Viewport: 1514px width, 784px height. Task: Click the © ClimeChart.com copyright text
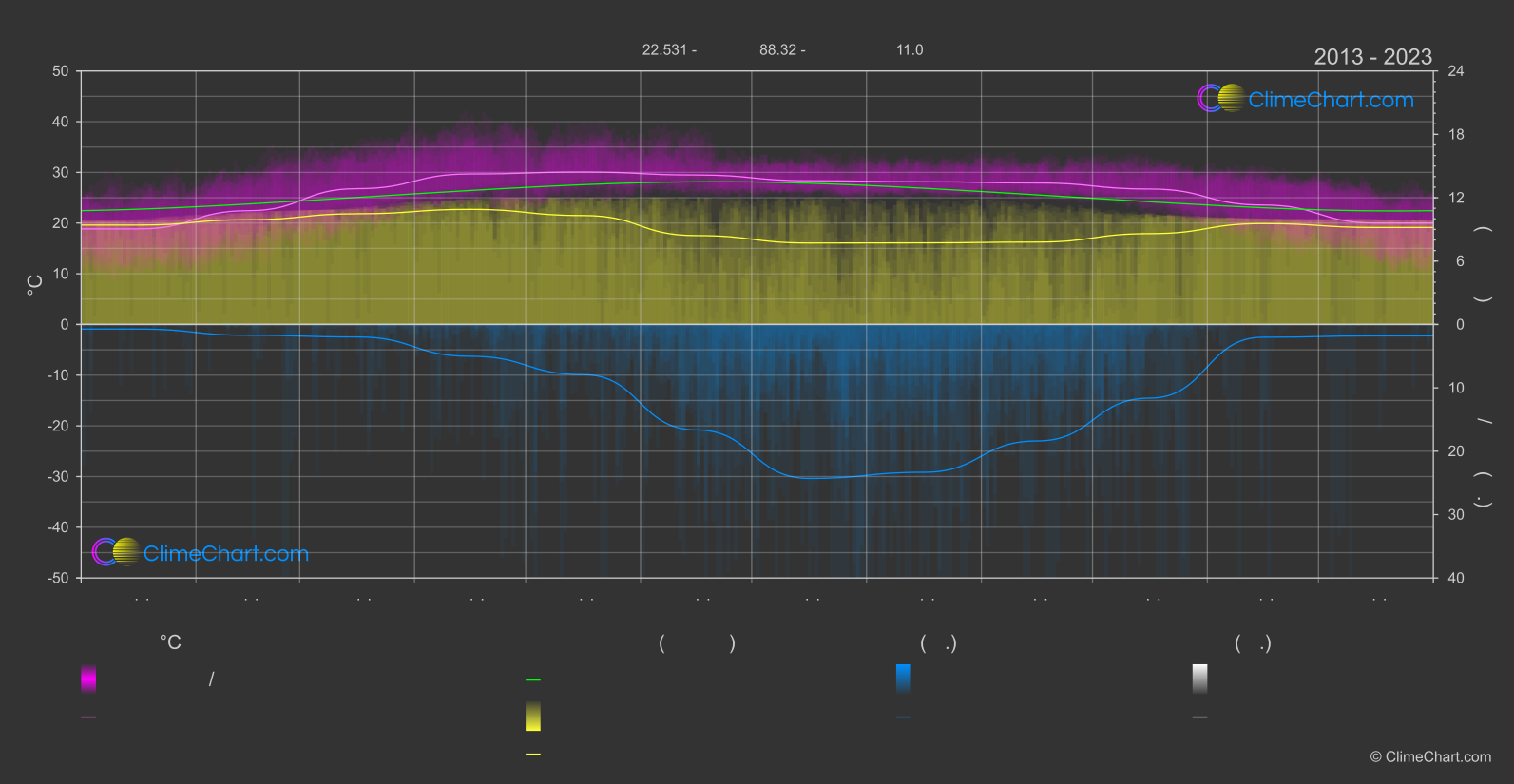coord(1430,757)
